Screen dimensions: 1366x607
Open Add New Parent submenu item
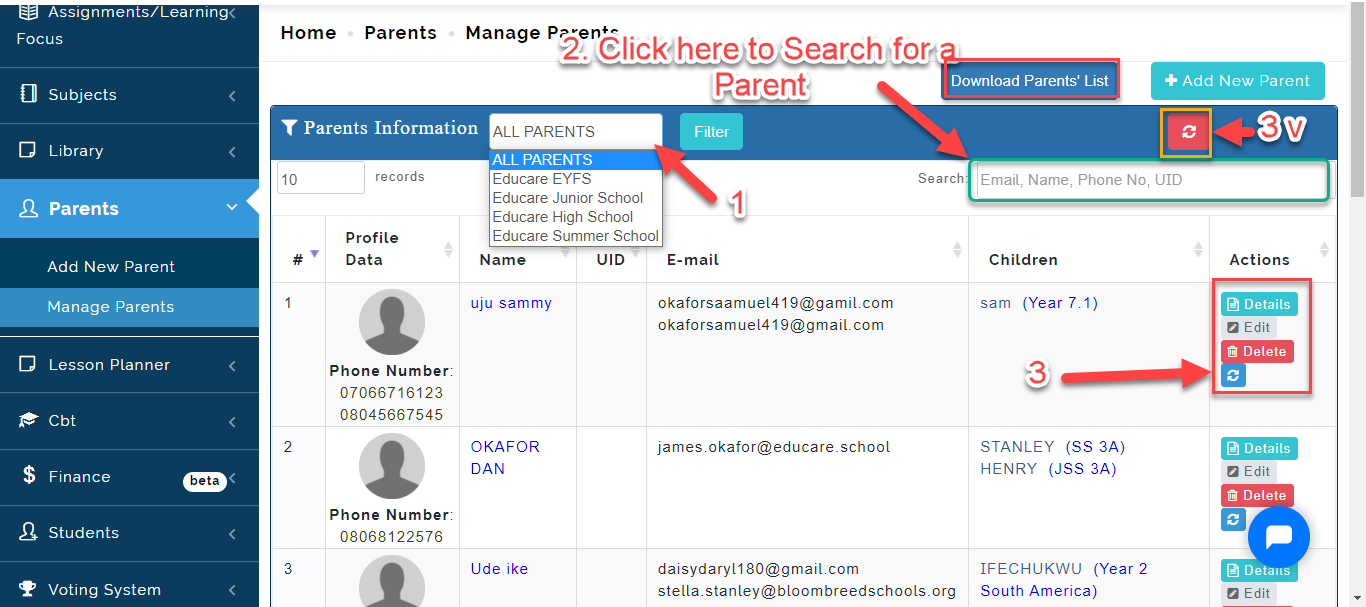[111, 267]
